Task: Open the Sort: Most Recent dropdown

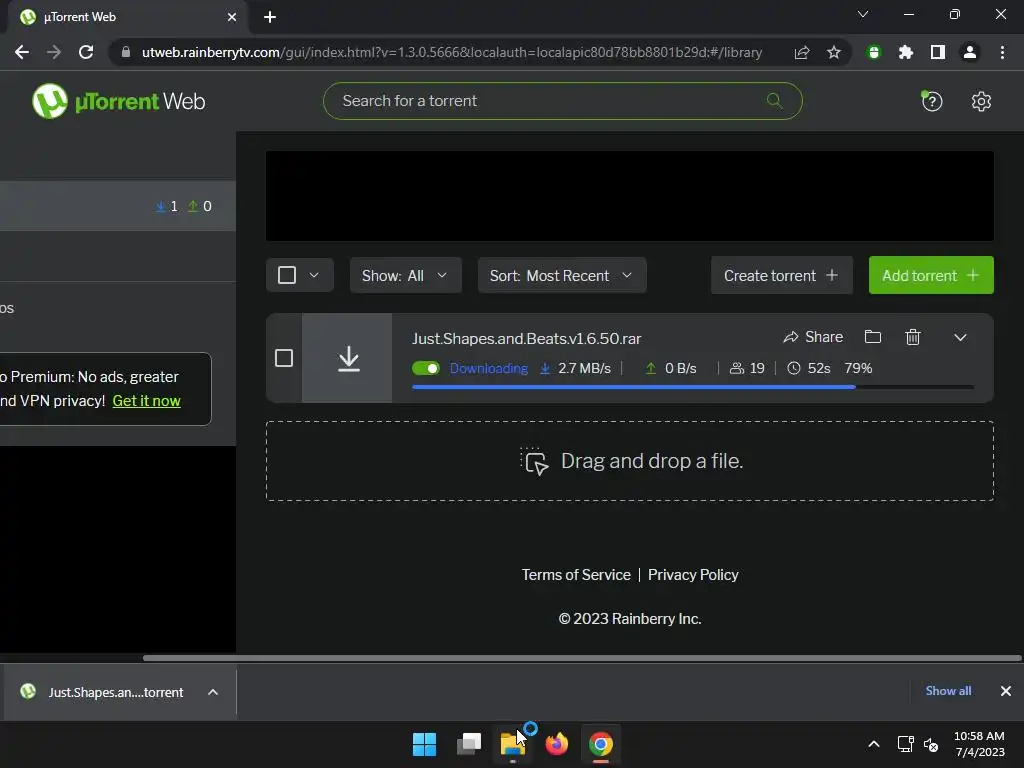Action: coord(562,275)
